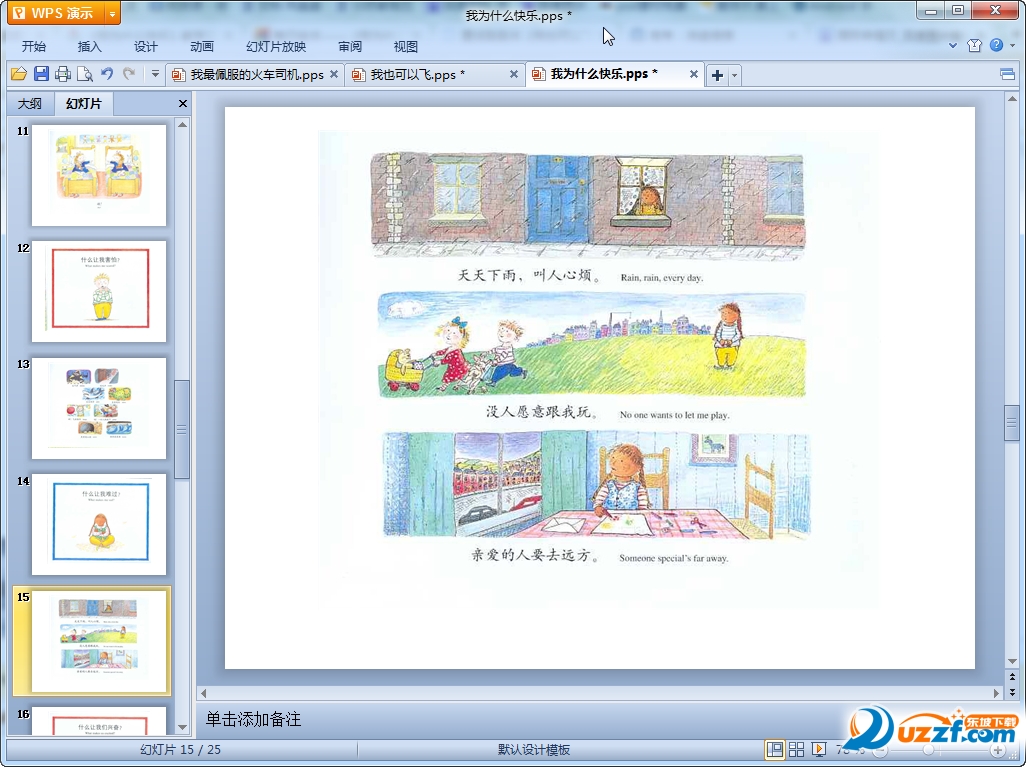The height and width of the screenshot is (767, 1026).
Task: Create a new document tab with the plus button
Action: click(x=717, y=75)
